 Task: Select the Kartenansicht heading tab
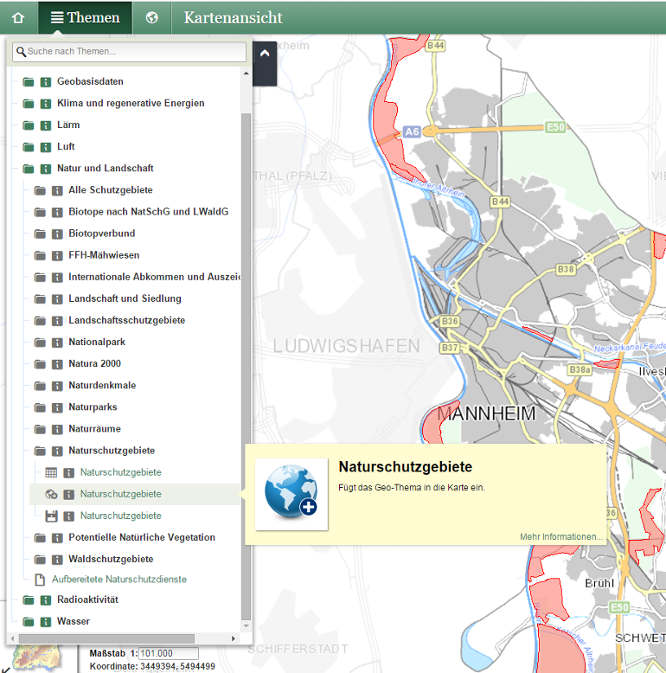click(x=233, y=18)
